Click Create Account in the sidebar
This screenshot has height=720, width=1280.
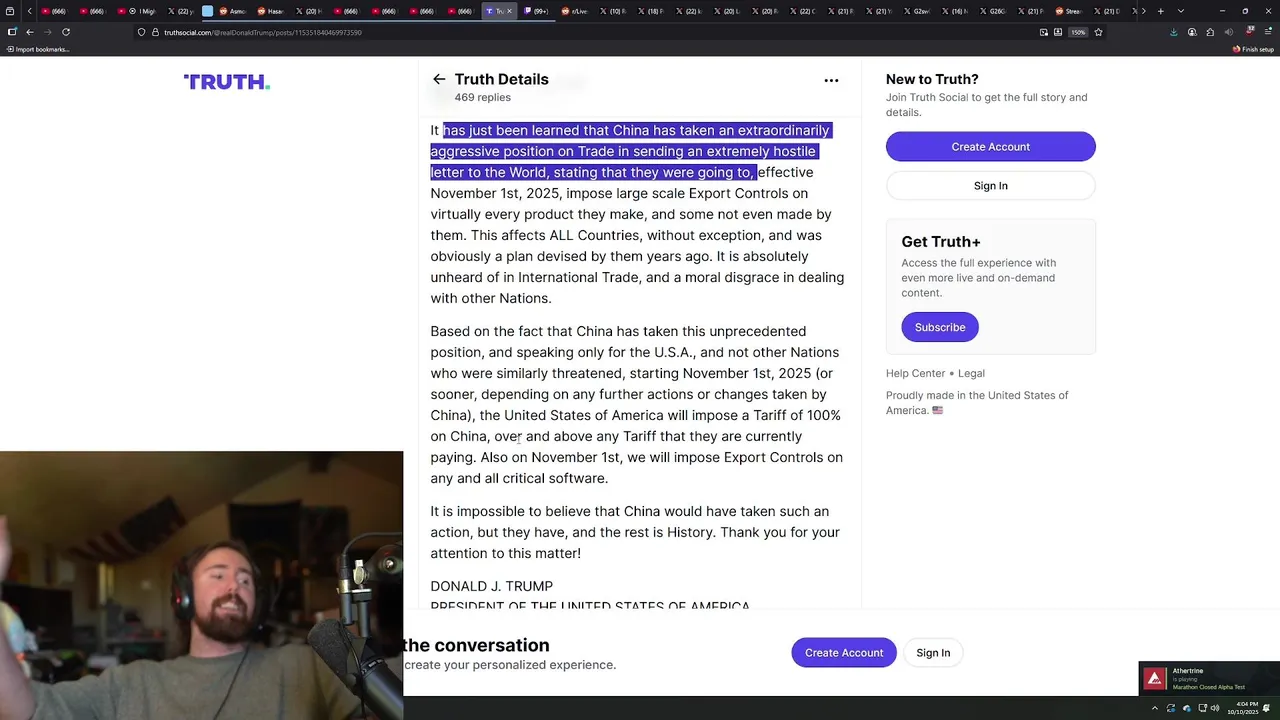point(990,147)
